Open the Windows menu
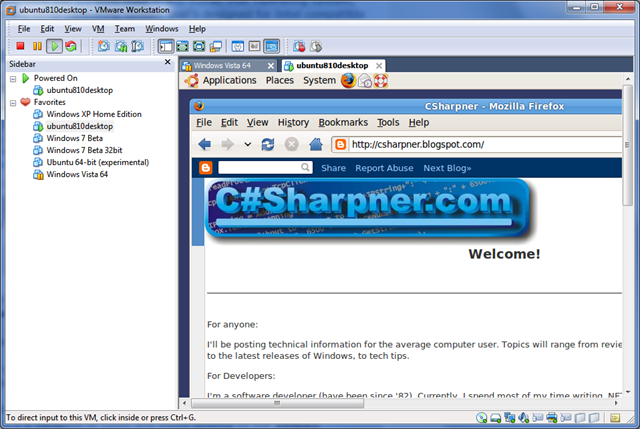640x429 pixels. 162,29
